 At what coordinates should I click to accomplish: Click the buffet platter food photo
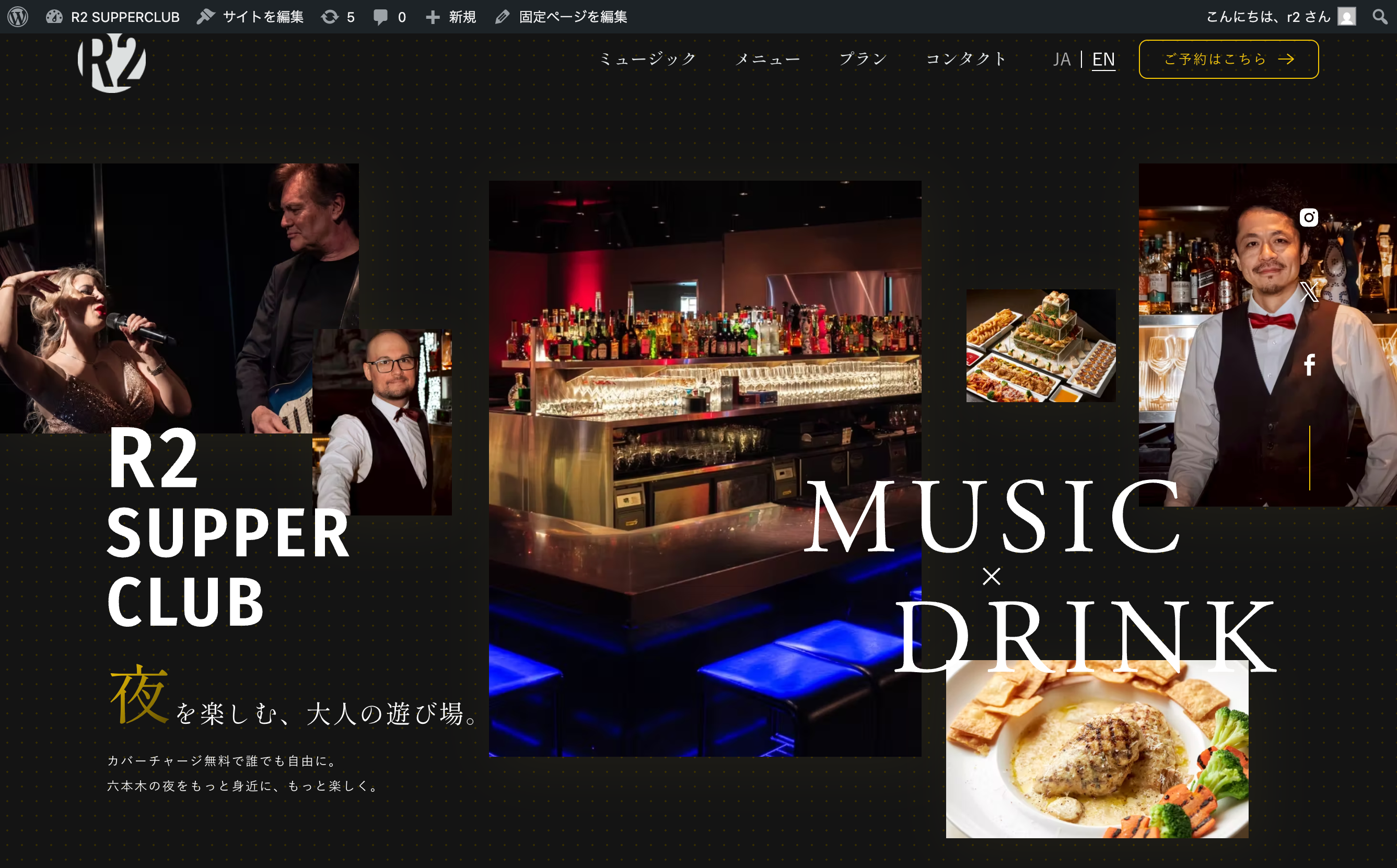click(1041, 345)
